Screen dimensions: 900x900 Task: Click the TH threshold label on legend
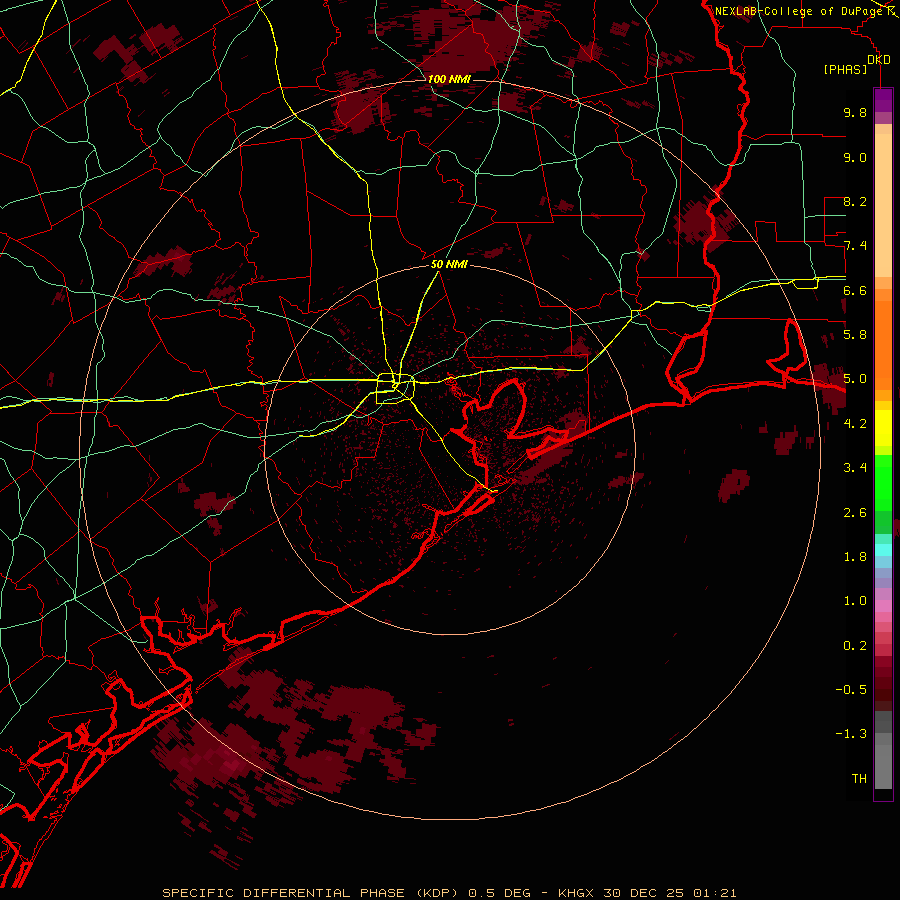859,779
